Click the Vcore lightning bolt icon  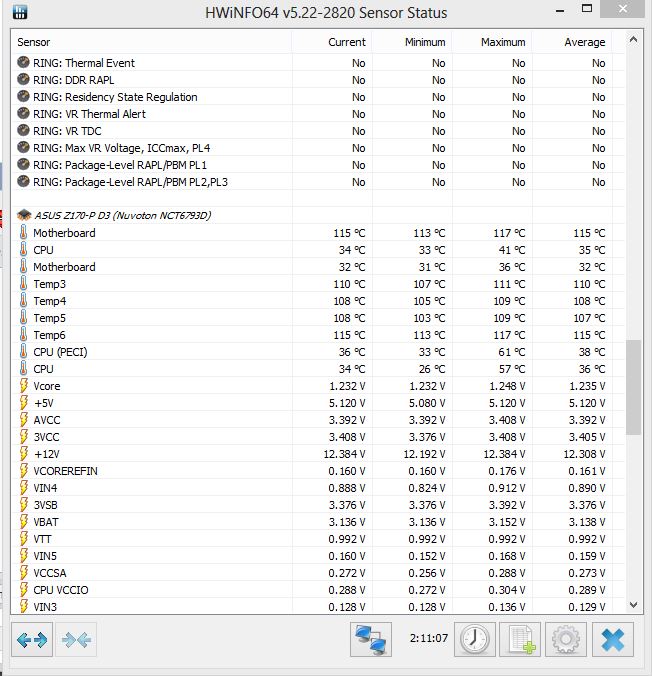pyautogui.click(x=24, y=385)
